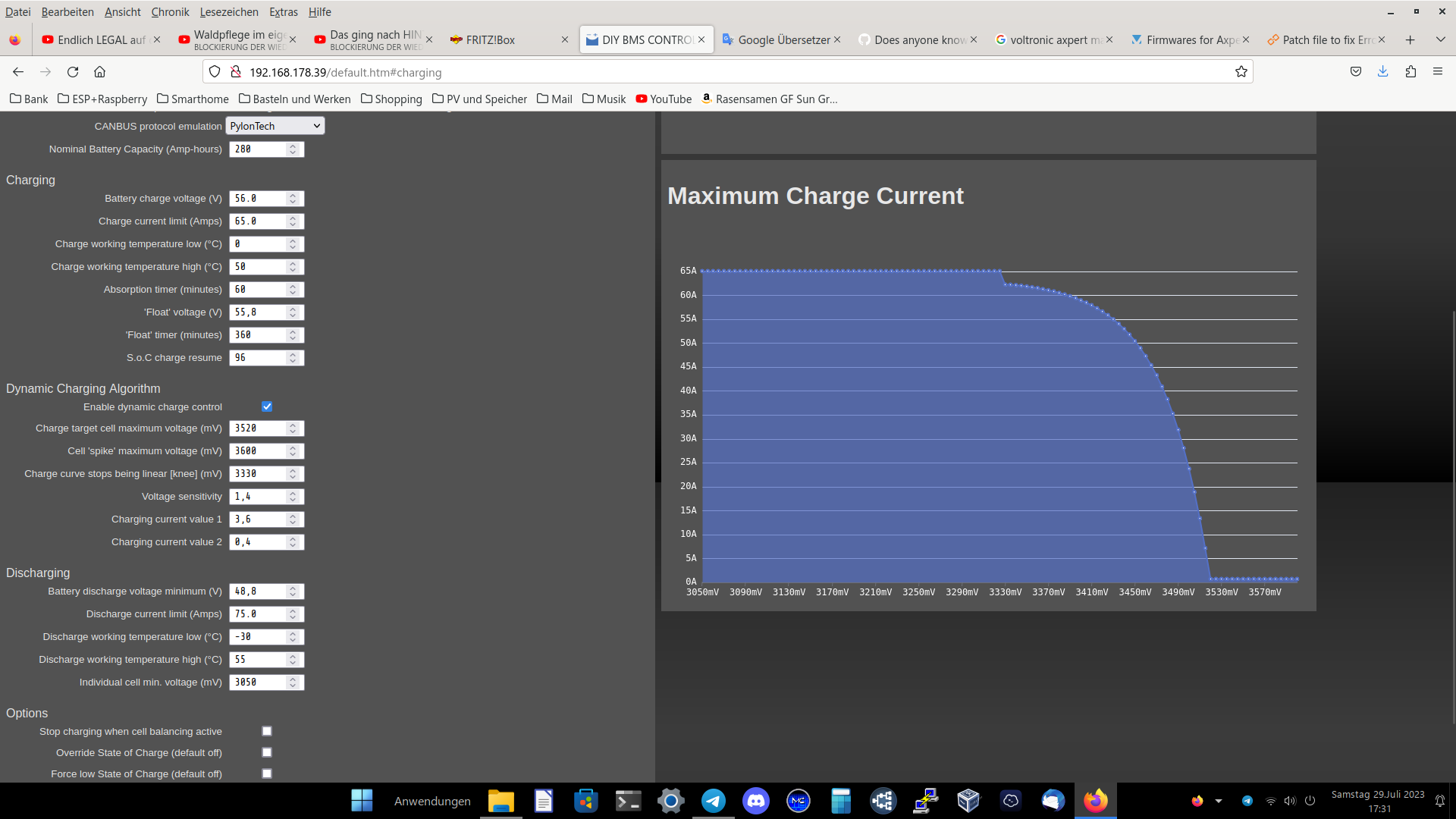The image size is (1456, 819).
Task: Open the terminal from the taskbar
Action: [628, 801]
